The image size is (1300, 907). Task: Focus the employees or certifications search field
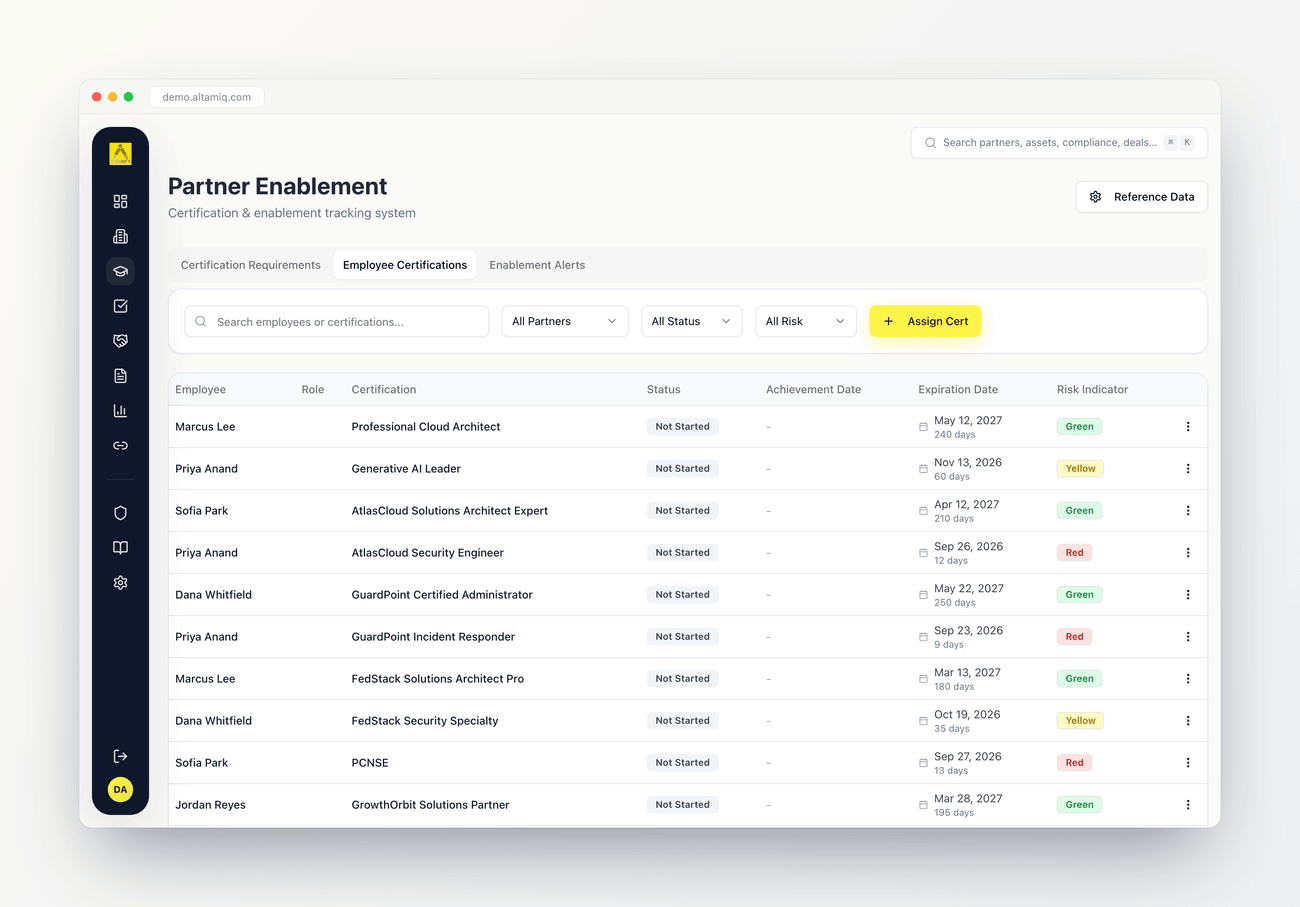coord(337,322)
